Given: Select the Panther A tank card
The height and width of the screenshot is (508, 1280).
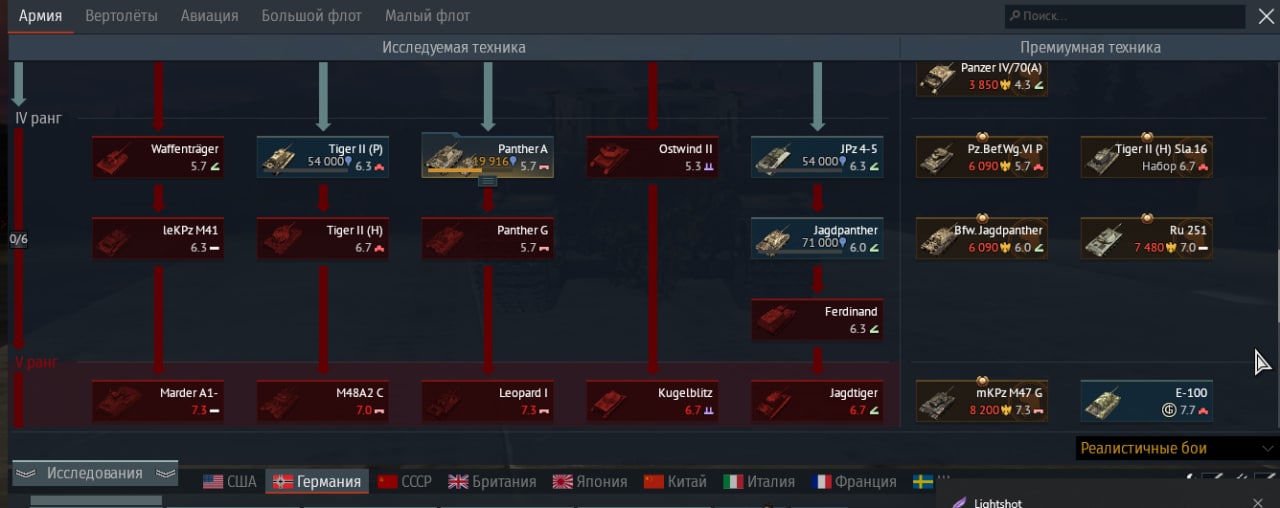Looking at the screenshot, I should point(488,157).
